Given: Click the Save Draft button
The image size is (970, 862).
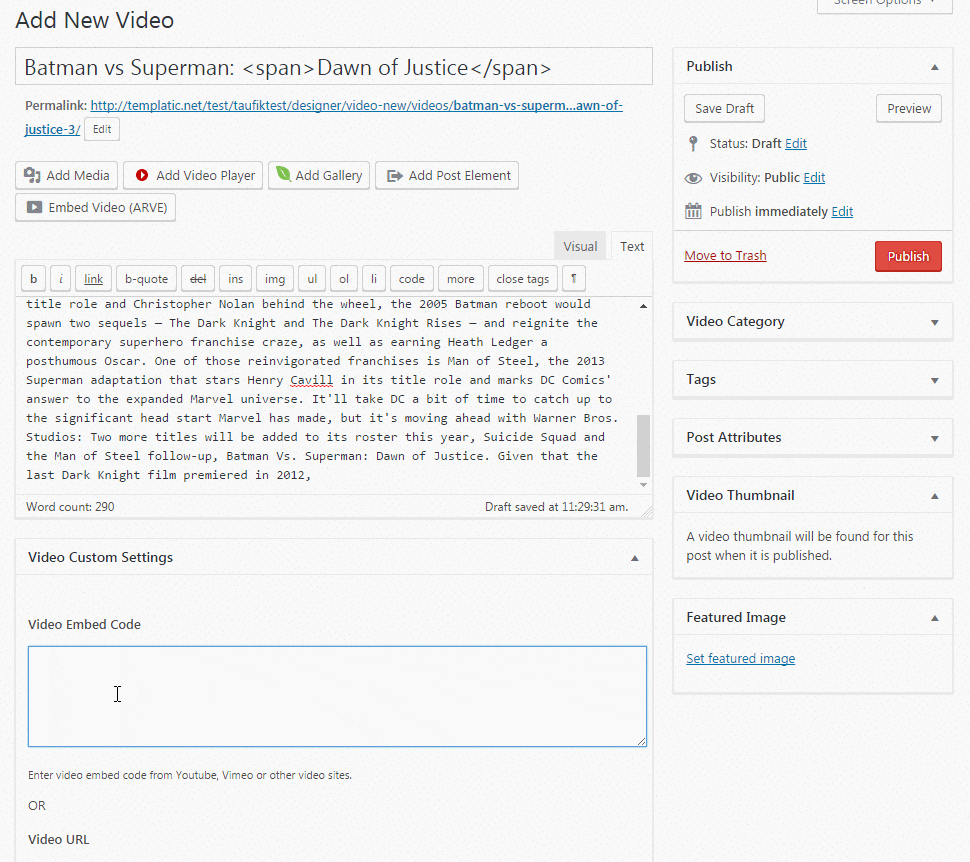Looking at the screenshot, I should click(724, 108).
